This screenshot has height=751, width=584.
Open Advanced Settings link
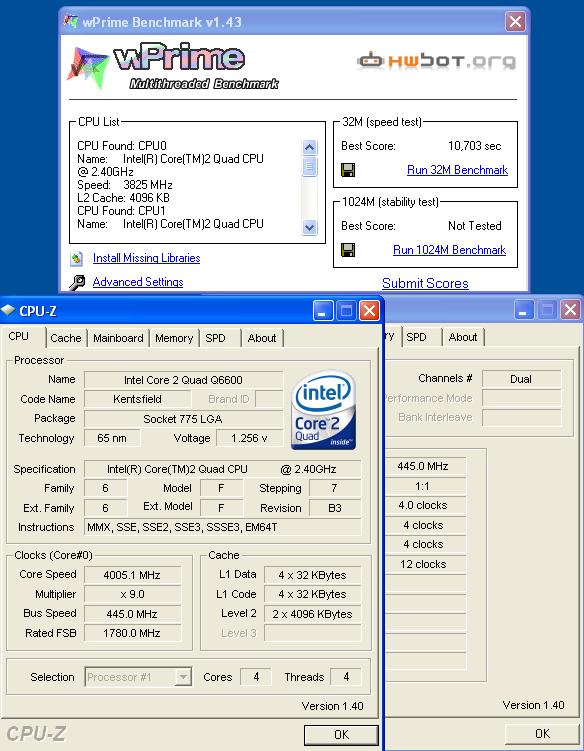[138, 282]
